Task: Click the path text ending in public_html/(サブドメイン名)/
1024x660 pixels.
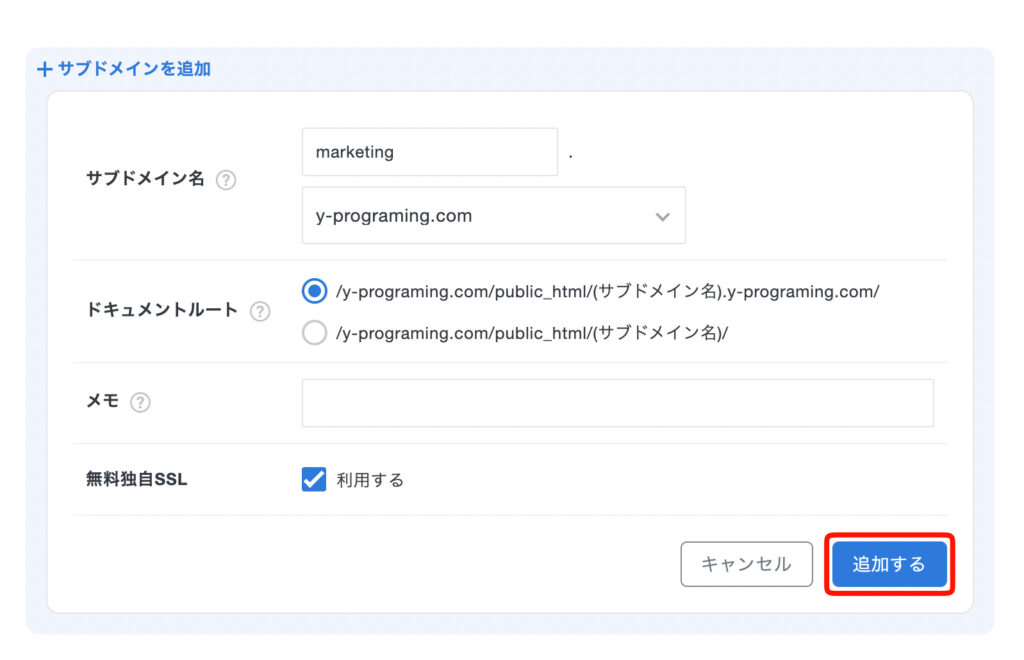Action: point(532,333)
